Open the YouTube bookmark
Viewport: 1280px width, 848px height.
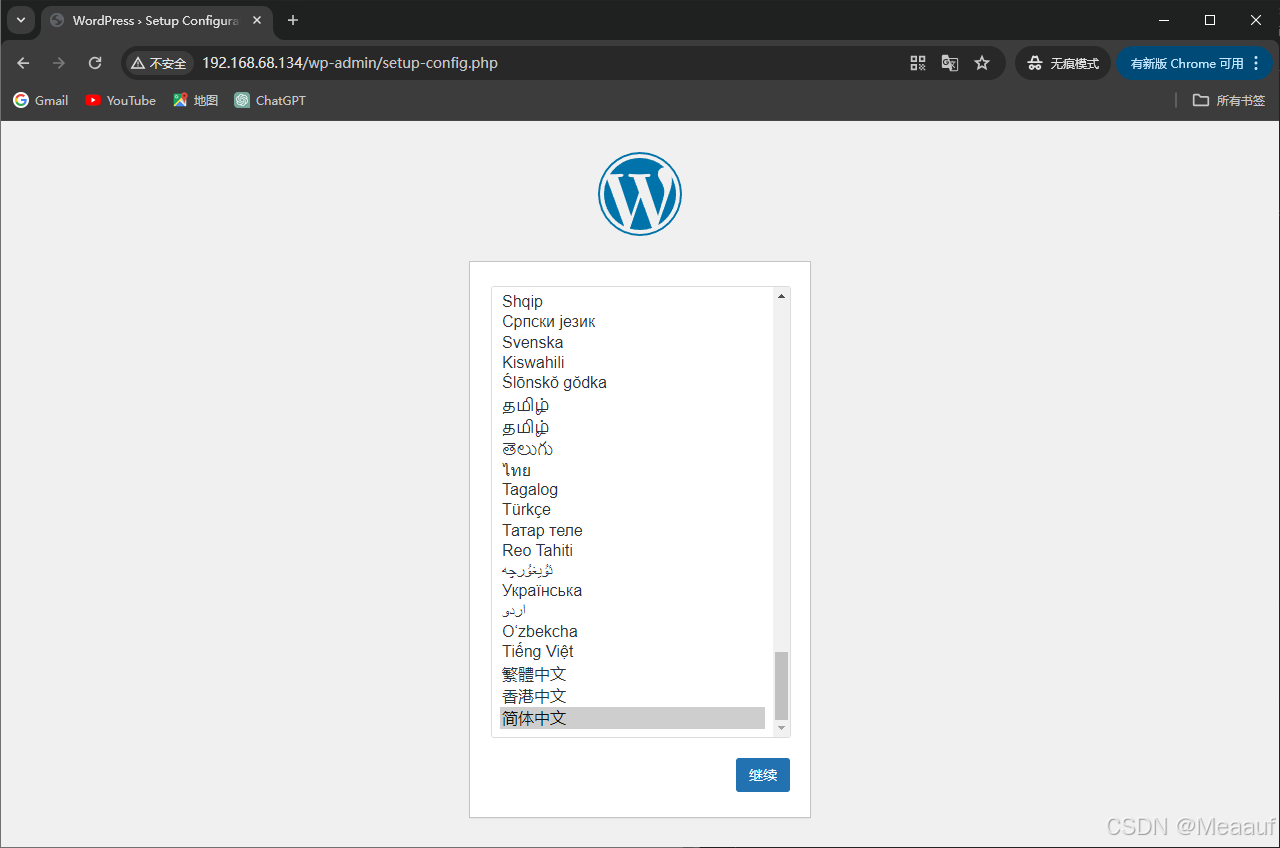(121, 100)
